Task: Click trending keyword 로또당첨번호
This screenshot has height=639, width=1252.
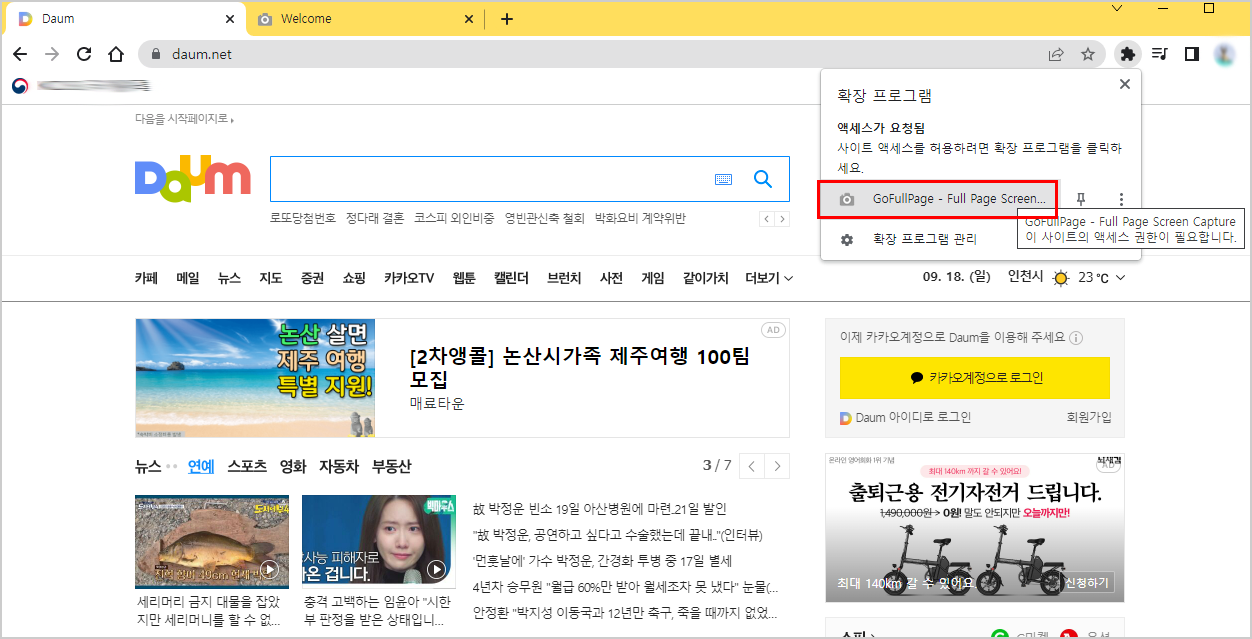Action: pos(303,218)
